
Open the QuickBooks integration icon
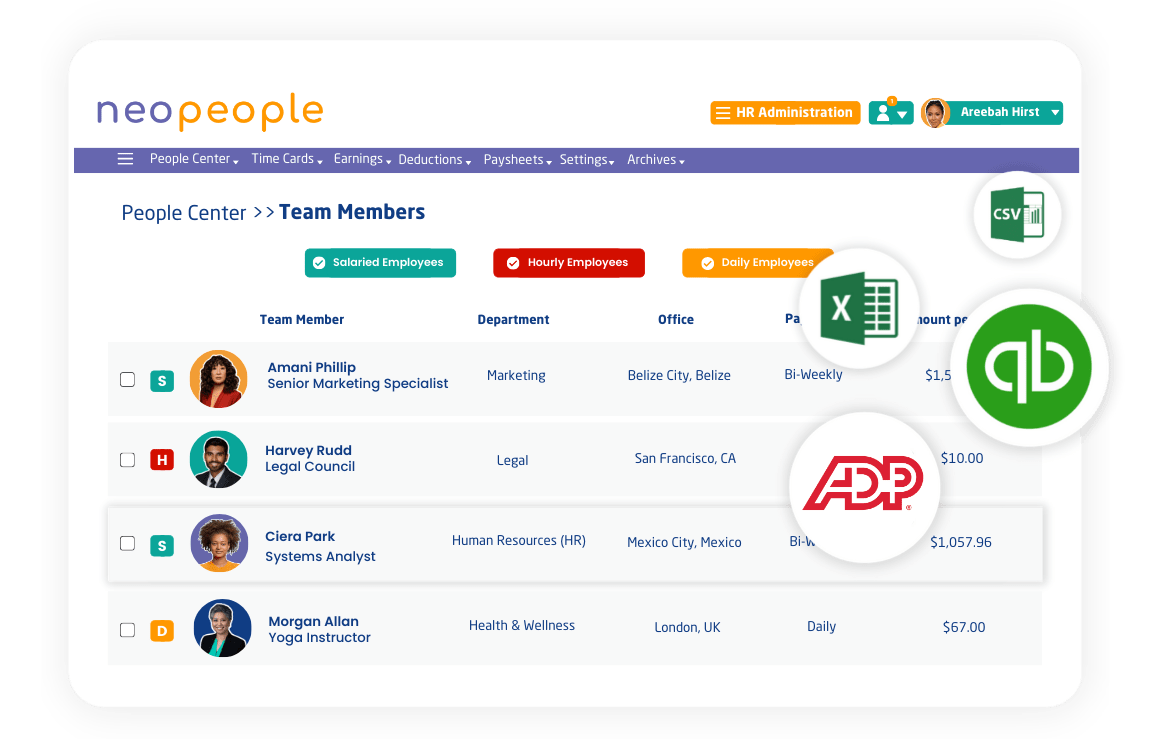[1029, 366]
